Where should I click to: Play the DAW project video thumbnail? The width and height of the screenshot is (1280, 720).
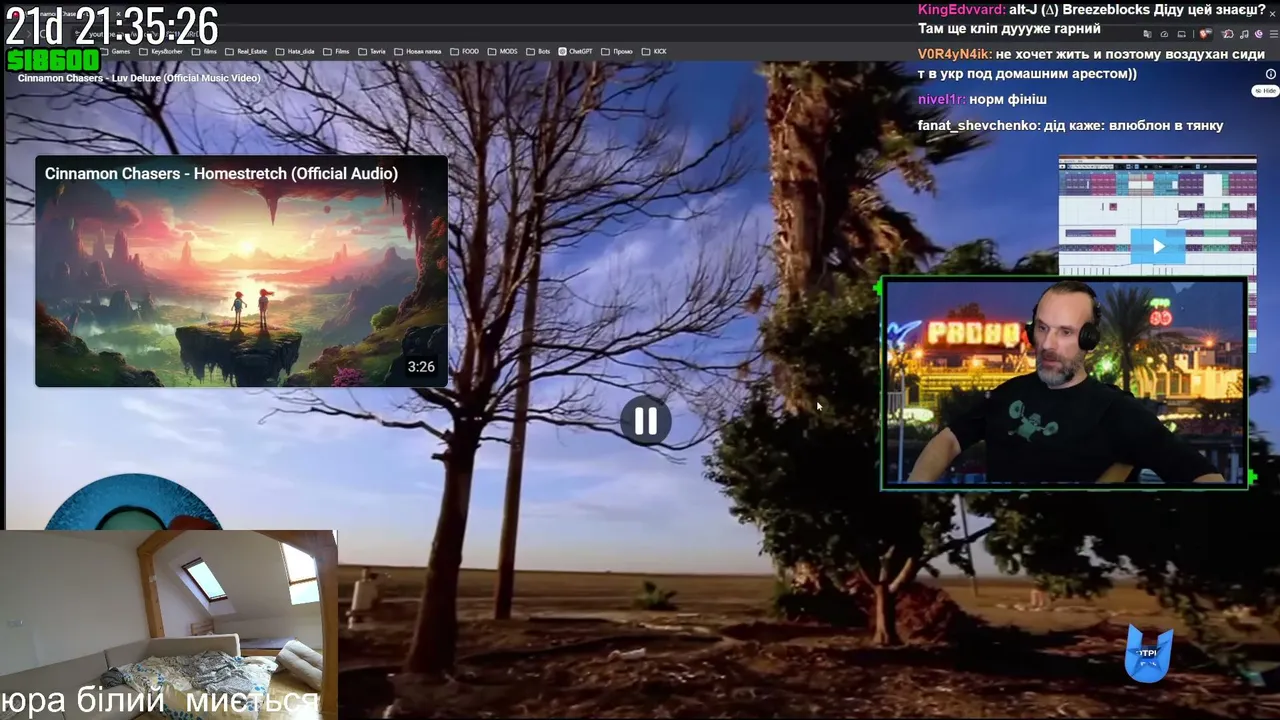tap(1158, 246)
